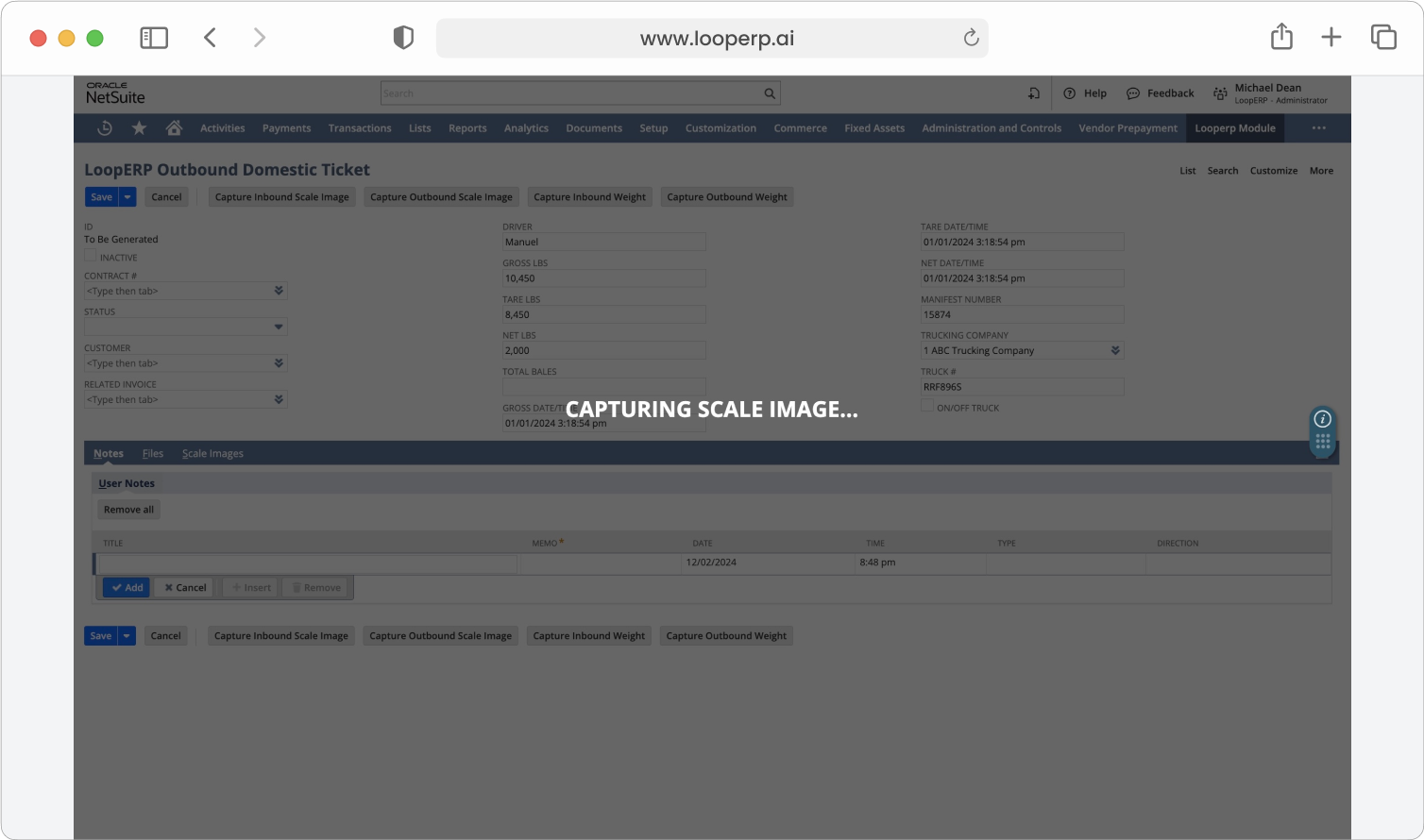
Task: Switch to the Files tab
Action: click(x=153, y=454)
